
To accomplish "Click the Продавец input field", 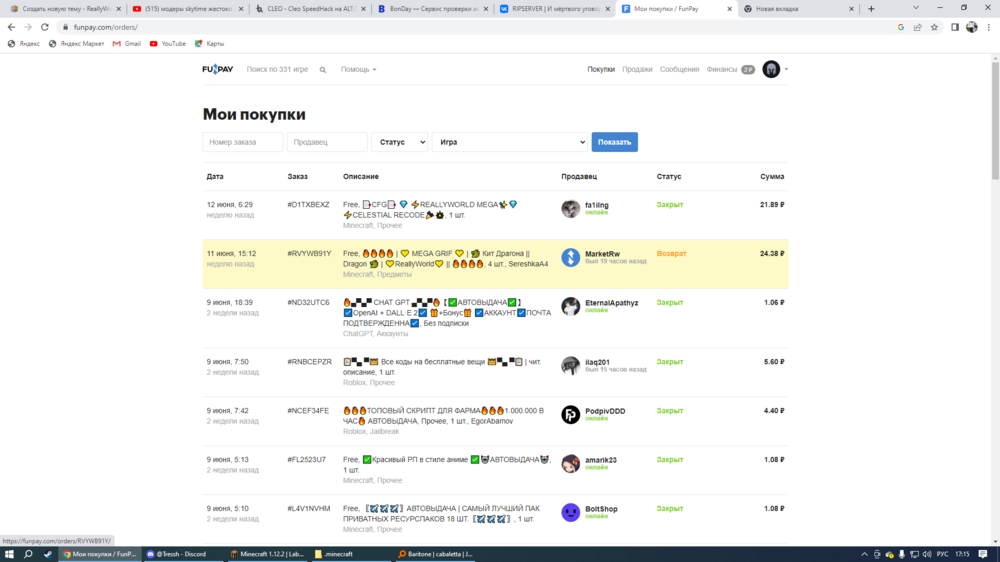I will tap(327, 142).
